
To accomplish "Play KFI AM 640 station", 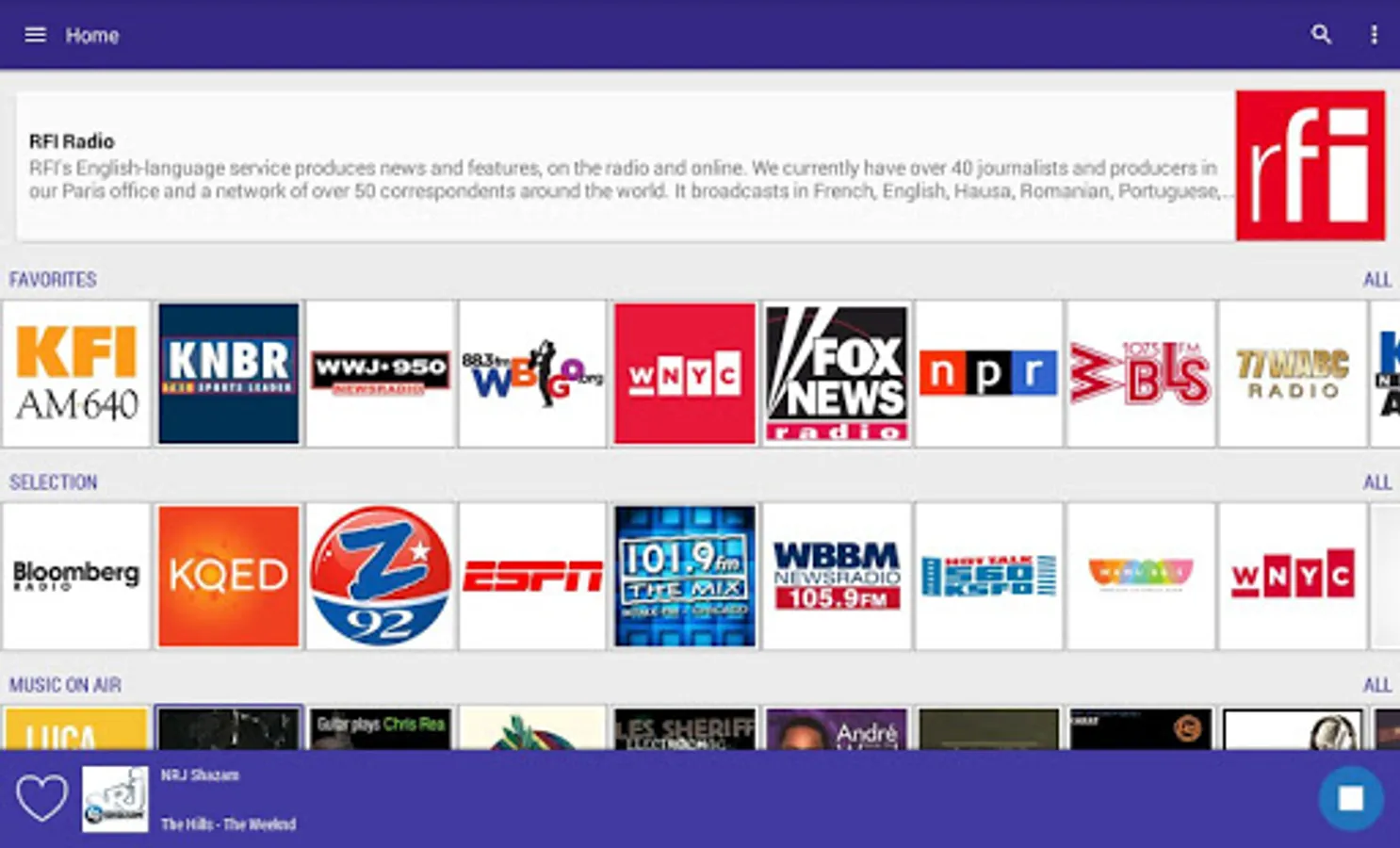I will coord(76,373).
